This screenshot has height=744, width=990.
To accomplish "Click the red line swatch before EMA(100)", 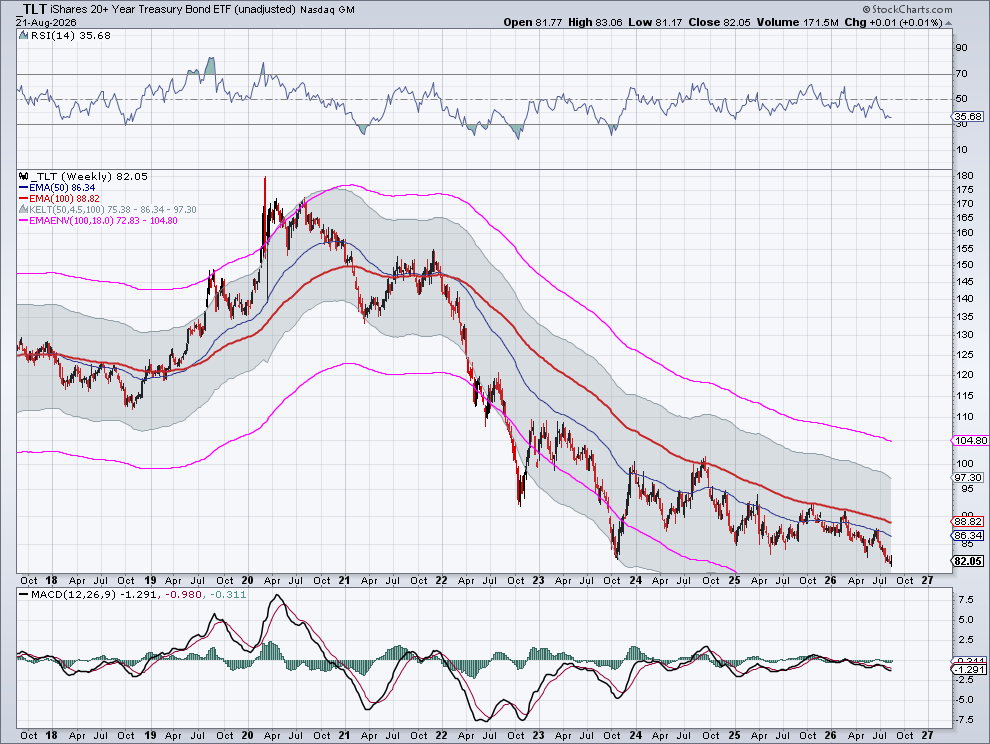I will (23, 199).
